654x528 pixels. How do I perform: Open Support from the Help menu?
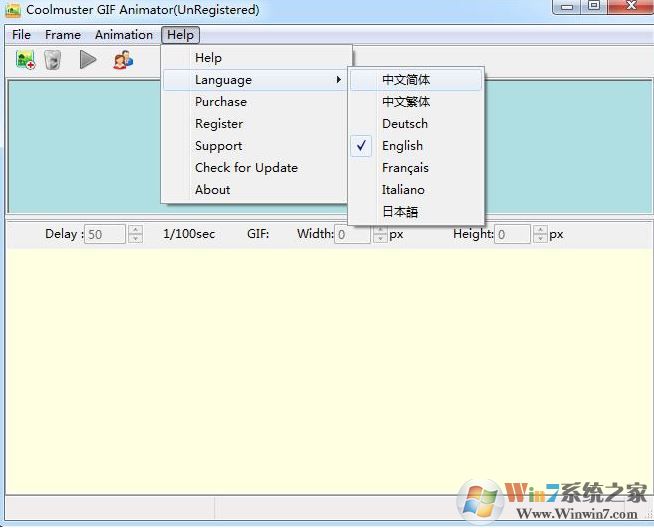tap(255, 146)
